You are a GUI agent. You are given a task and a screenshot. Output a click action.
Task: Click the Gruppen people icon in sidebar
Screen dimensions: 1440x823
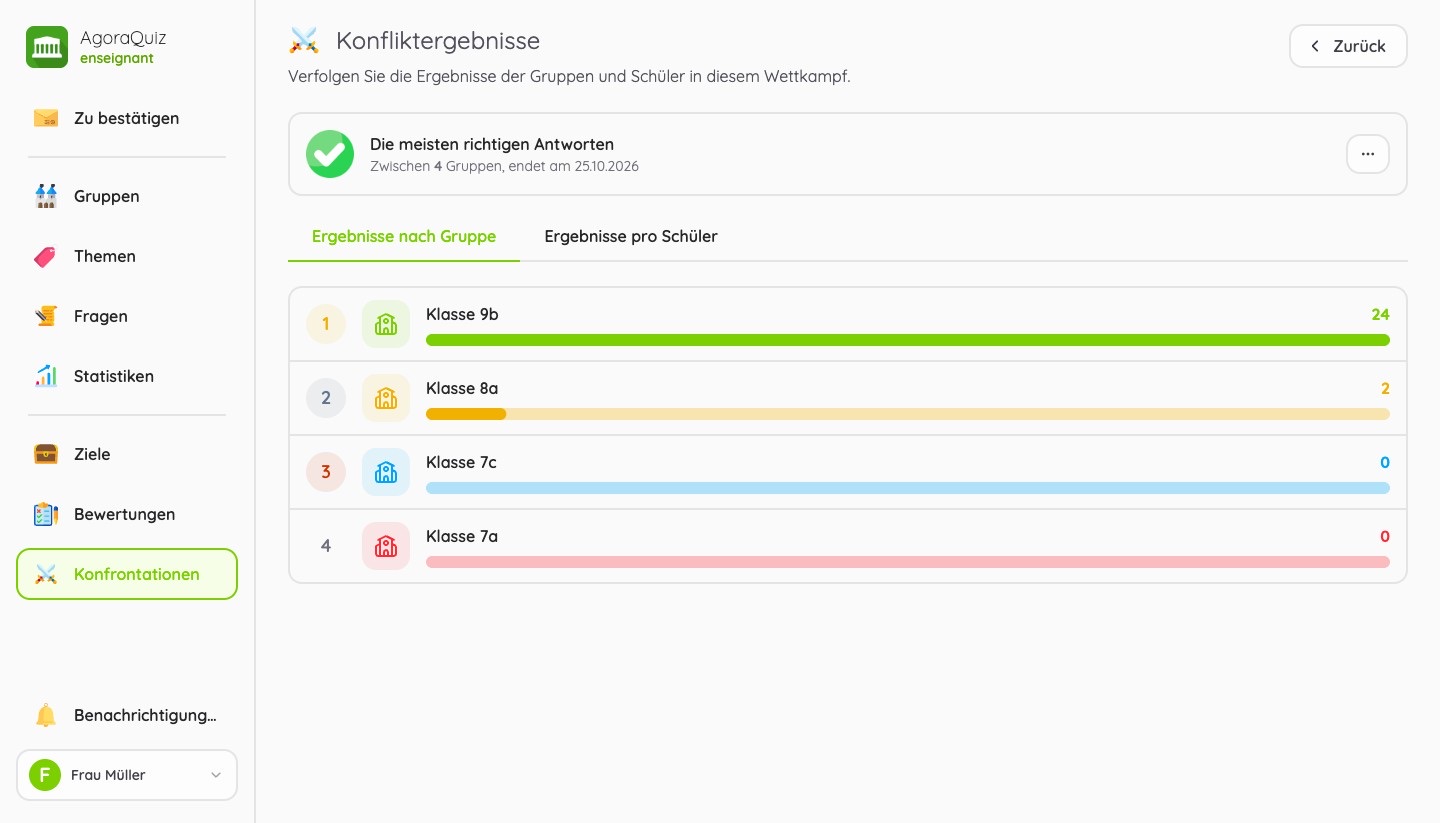click(46, 196)
